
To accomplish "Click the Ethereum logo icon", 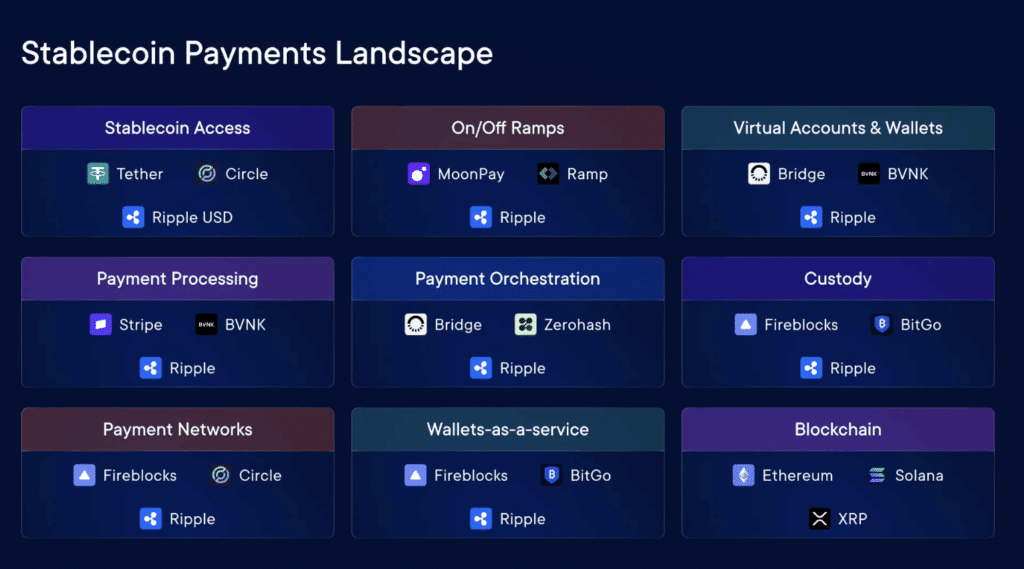I will 743,476.
